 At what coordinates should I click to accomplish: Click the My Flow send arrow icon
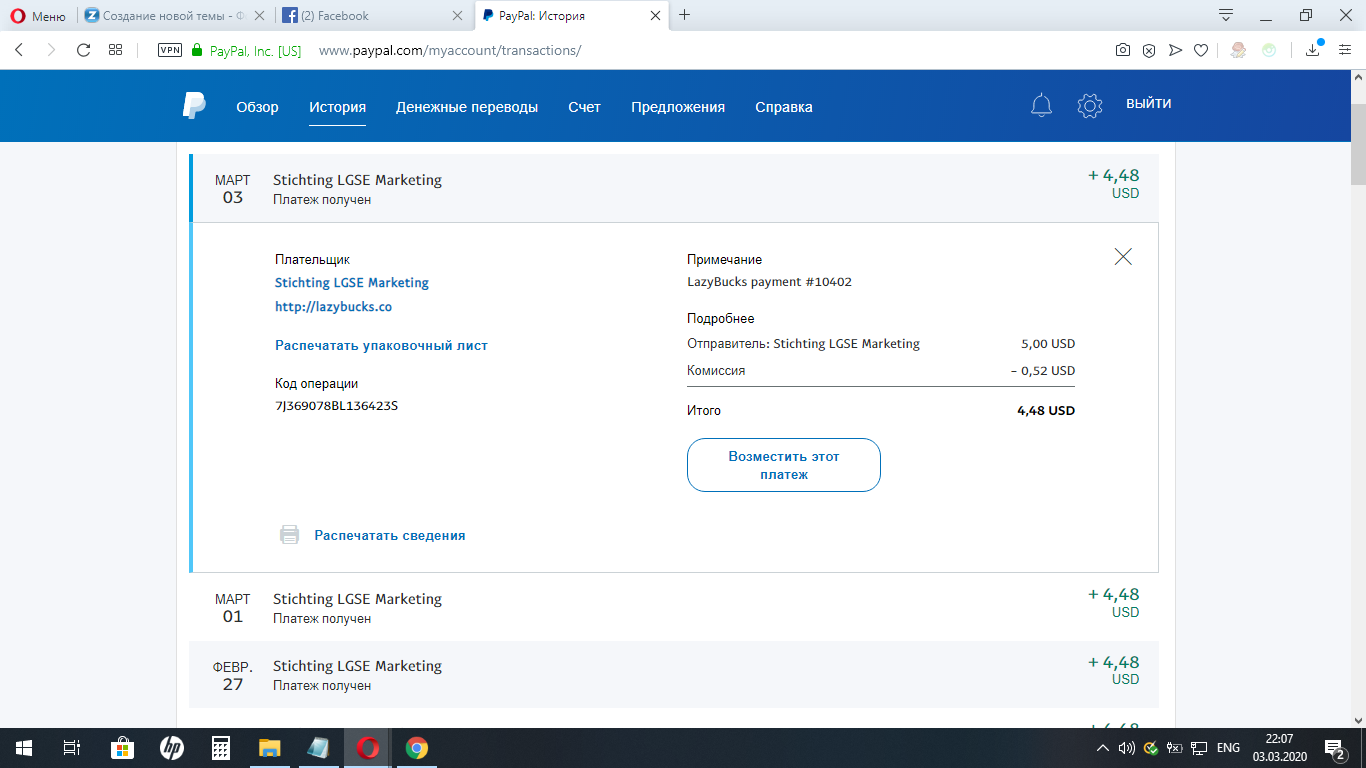coord(1175,50)
